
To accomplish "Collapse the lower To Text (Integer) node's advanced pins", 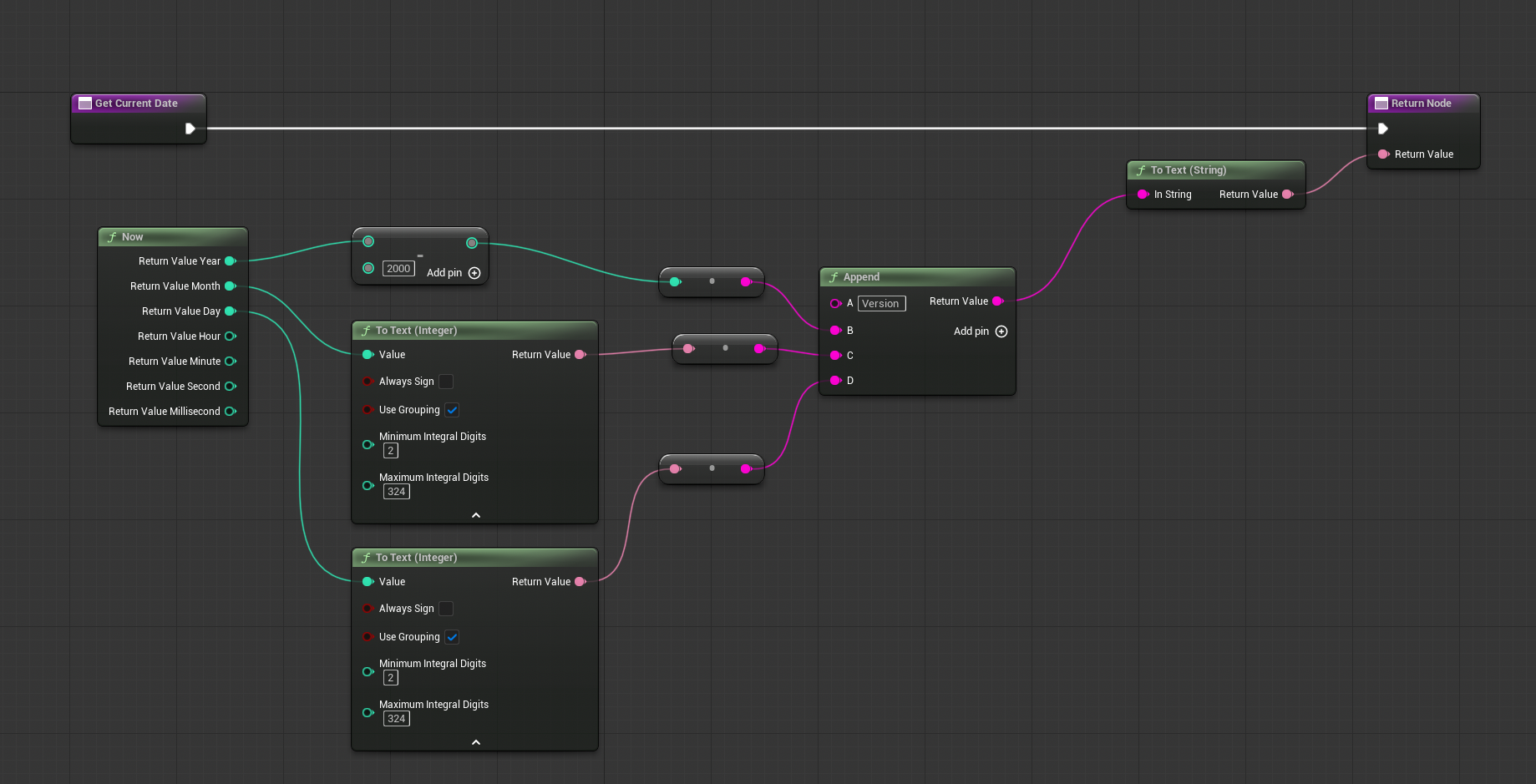I will click(x=476, y=742).
